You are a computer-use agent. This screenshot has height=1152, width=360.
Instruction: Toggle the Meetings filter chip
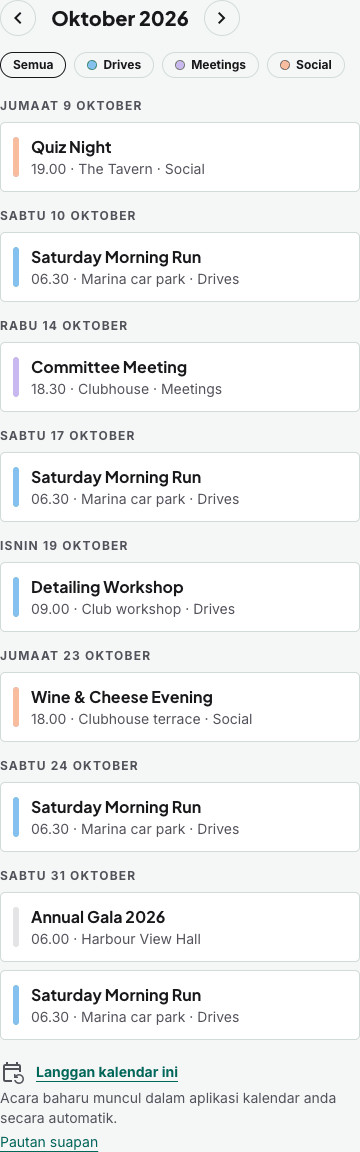210,65
